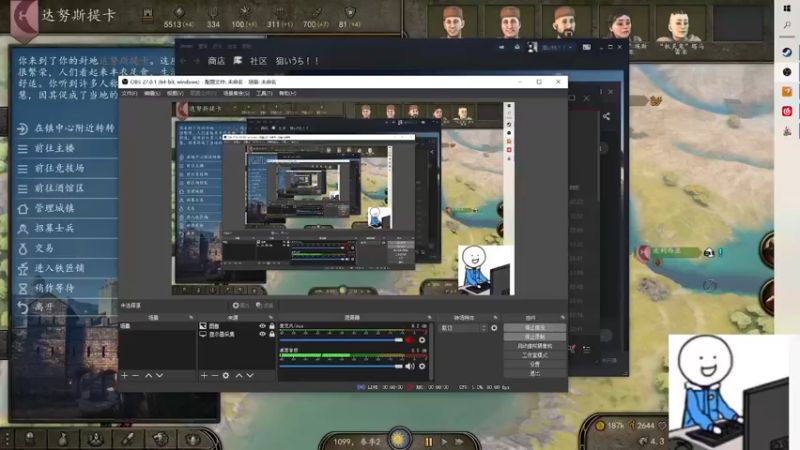Switch to the Library tab in the Steam window
Screen dimensions: 800x450
coord(238,61)
